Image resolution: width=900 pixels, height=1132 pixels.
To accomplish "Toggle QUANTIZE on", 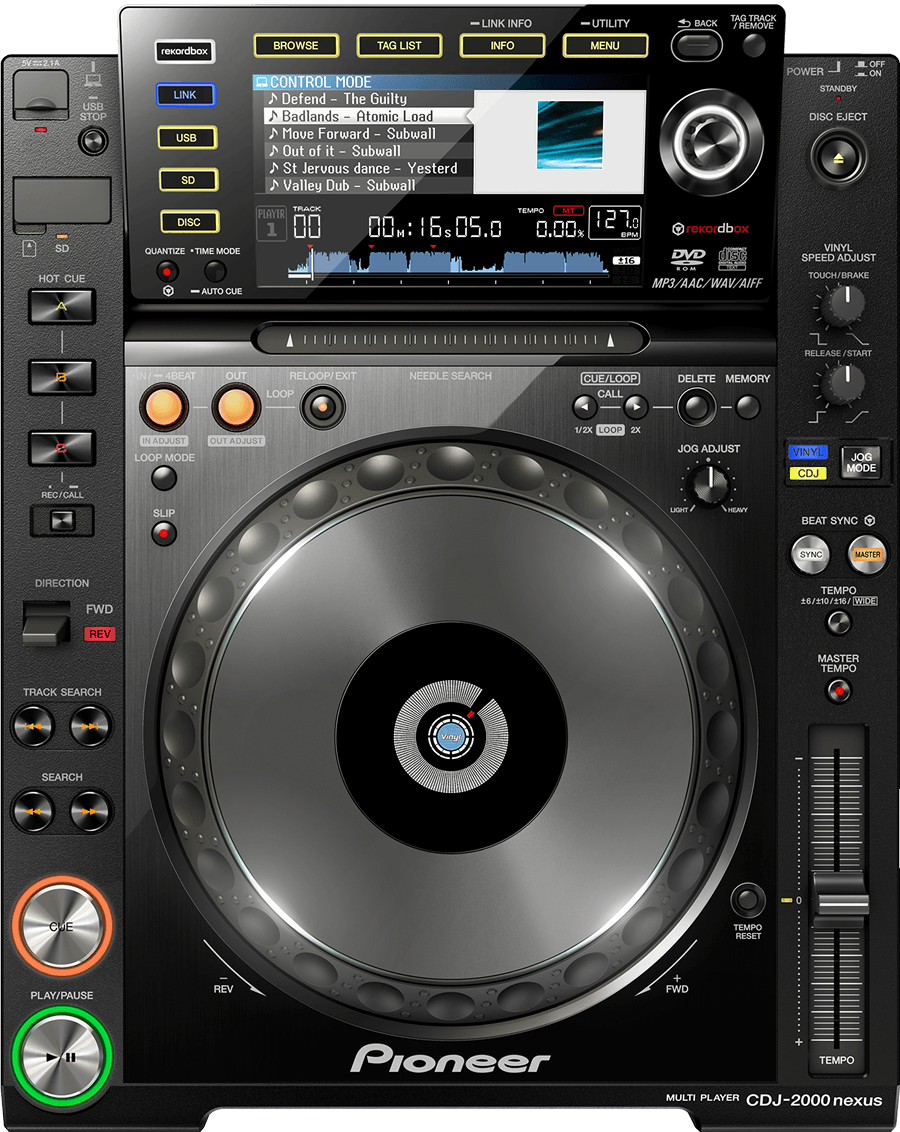I will [167, 271].
